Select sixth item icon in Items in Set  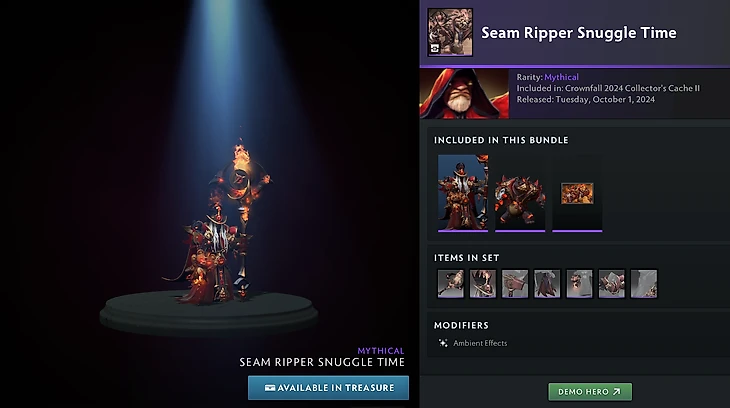612,284
